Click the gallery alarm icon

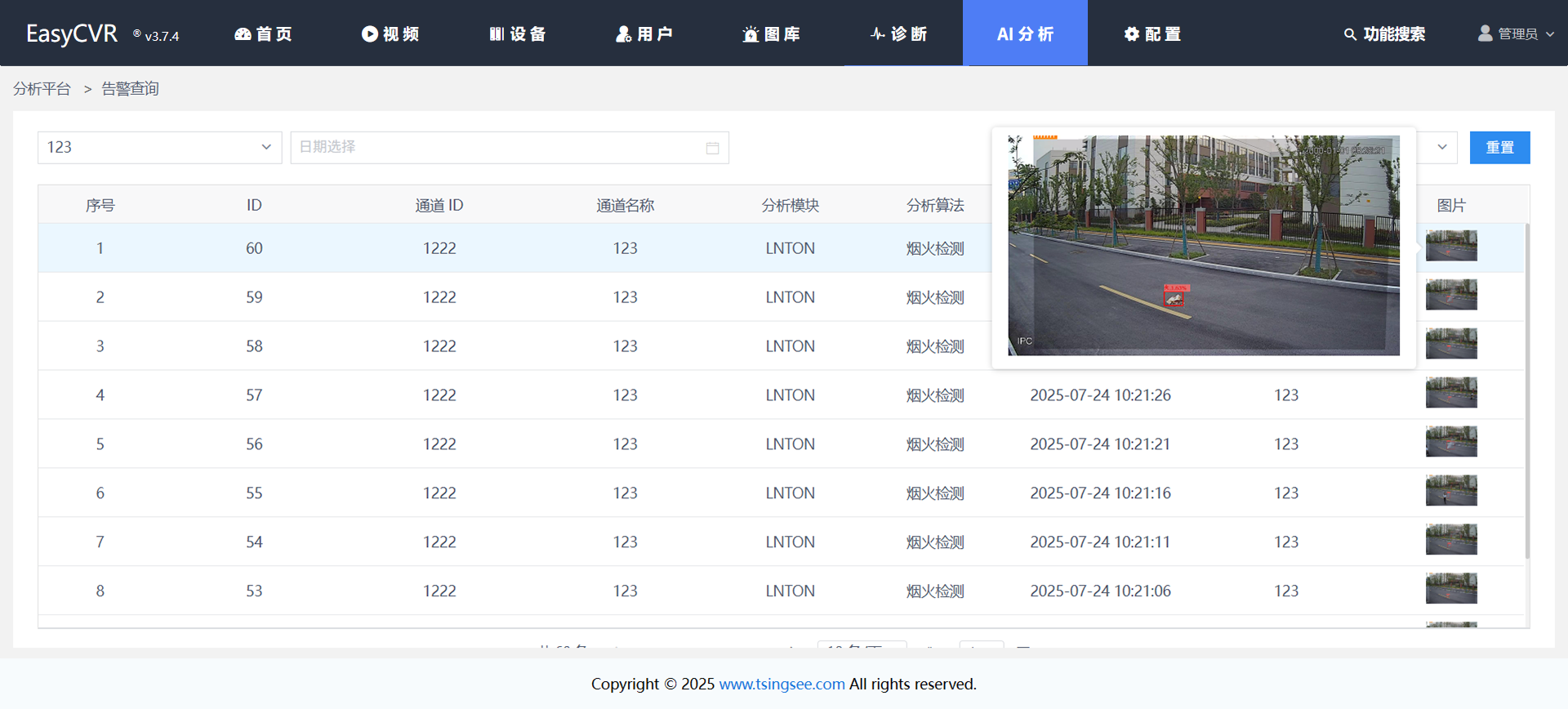(x=750, y=33)
